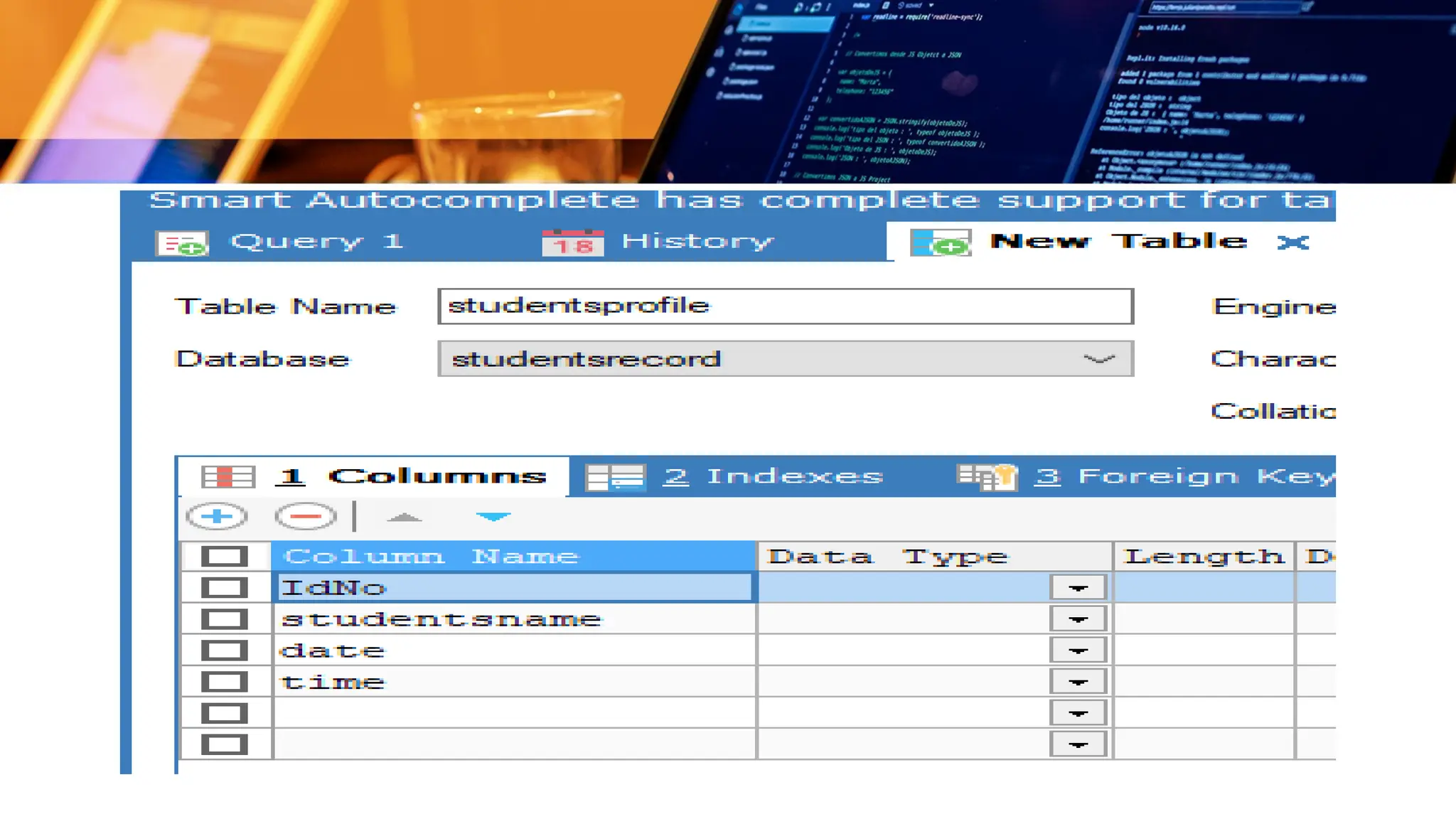Click the Table Name input field

pos(785,306)
